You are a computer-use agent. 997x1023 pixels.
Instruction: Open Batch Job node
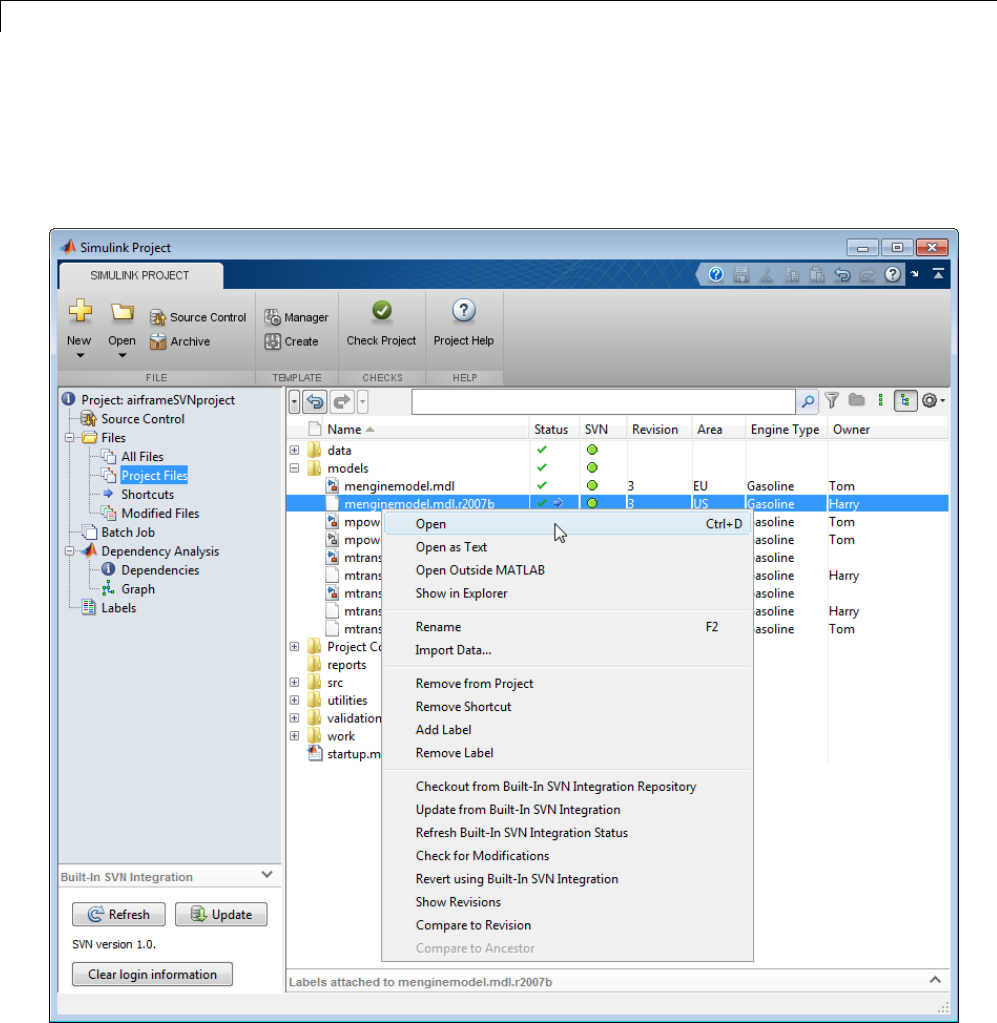click(128, 532)
